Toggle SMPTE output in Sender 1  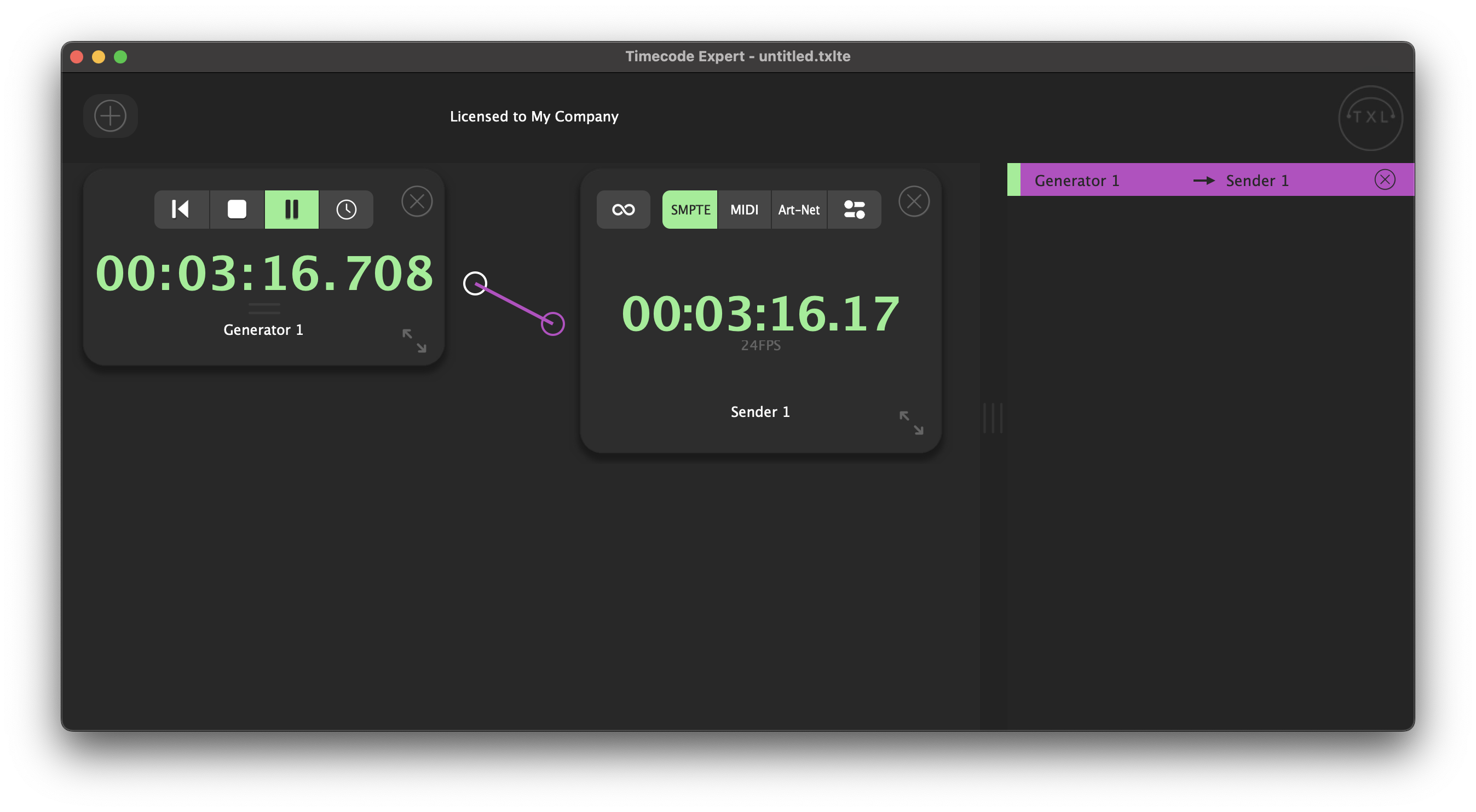click(x=690, y=210)
